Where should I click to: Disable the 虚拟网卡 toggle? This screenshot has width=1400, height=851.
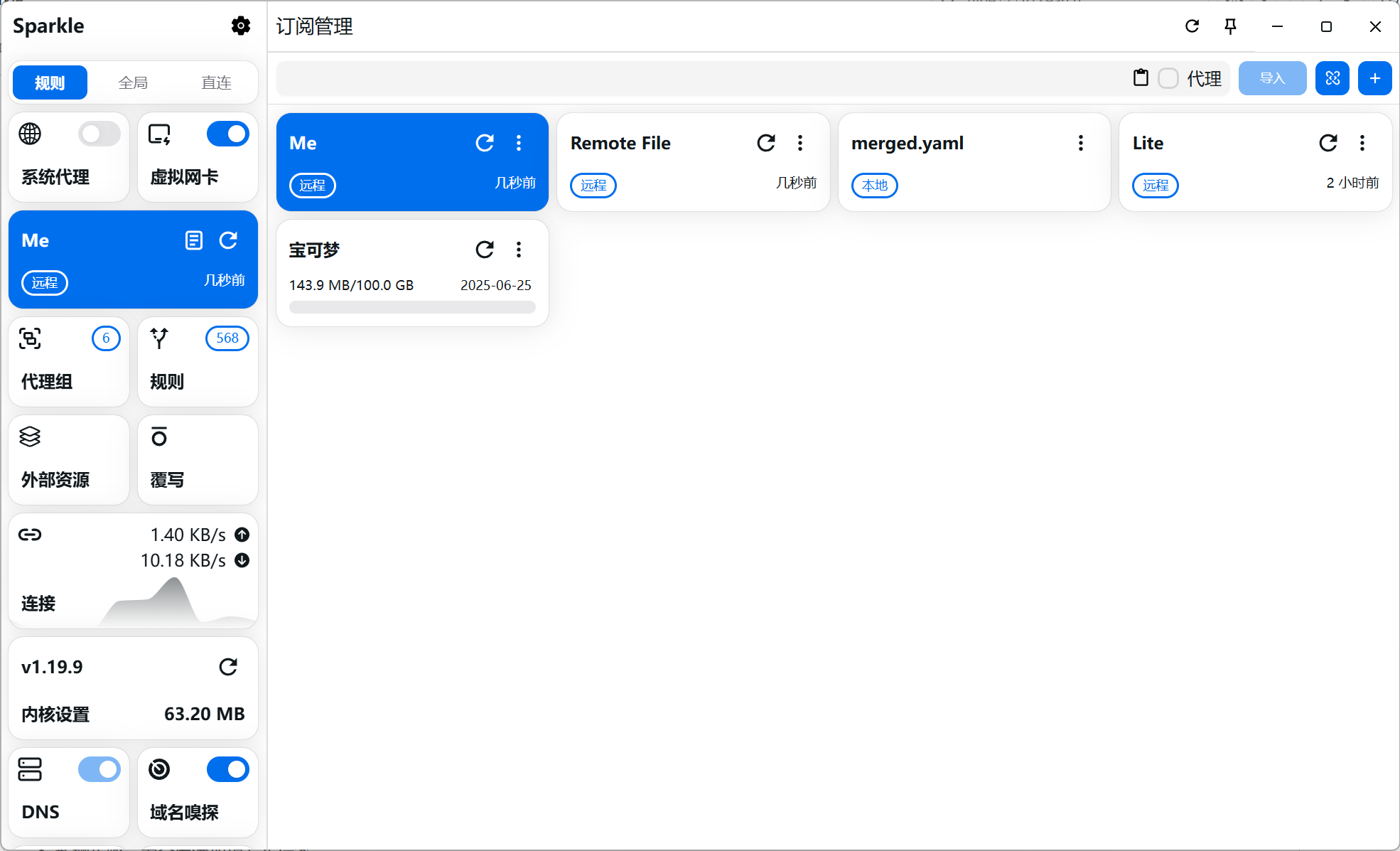click(x=227, y=134)
